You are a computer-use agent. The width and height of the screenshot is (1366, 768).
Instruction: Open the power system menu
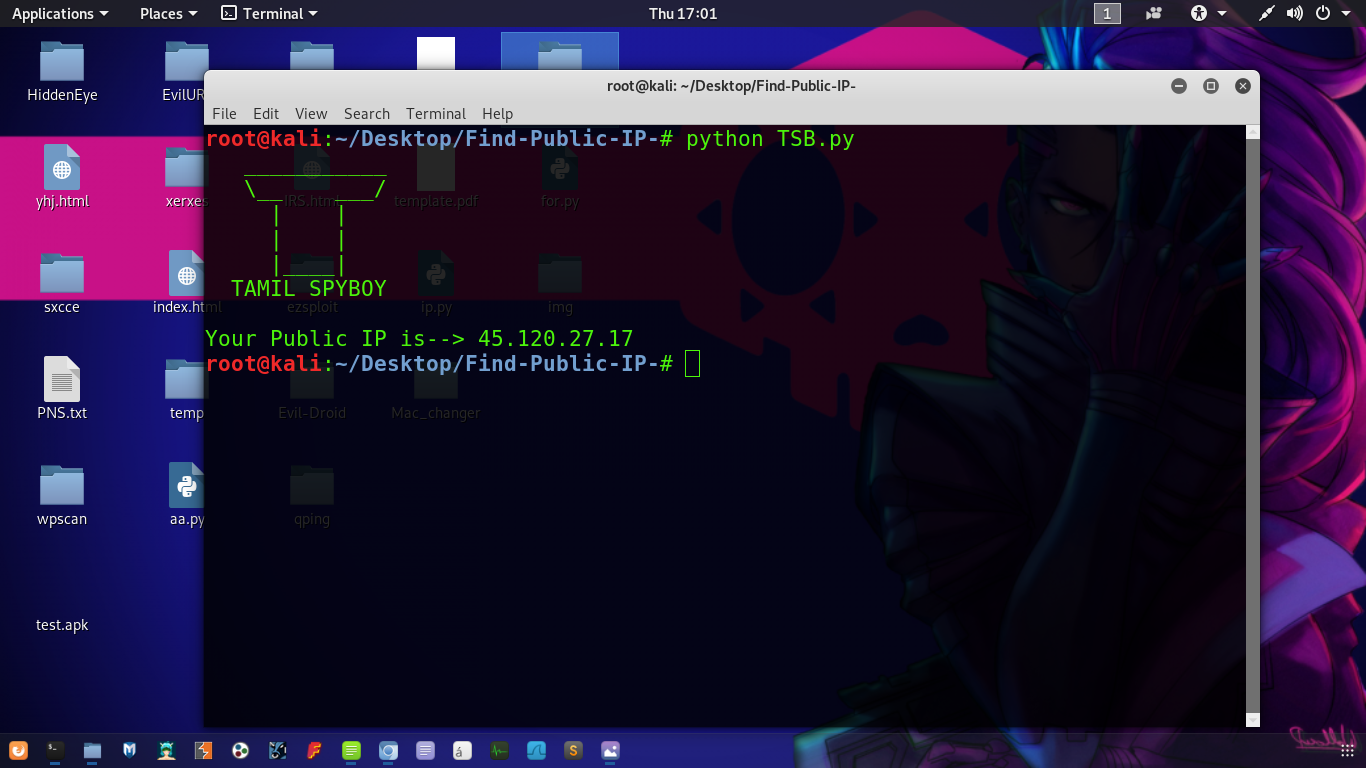tap(1330, 14)
